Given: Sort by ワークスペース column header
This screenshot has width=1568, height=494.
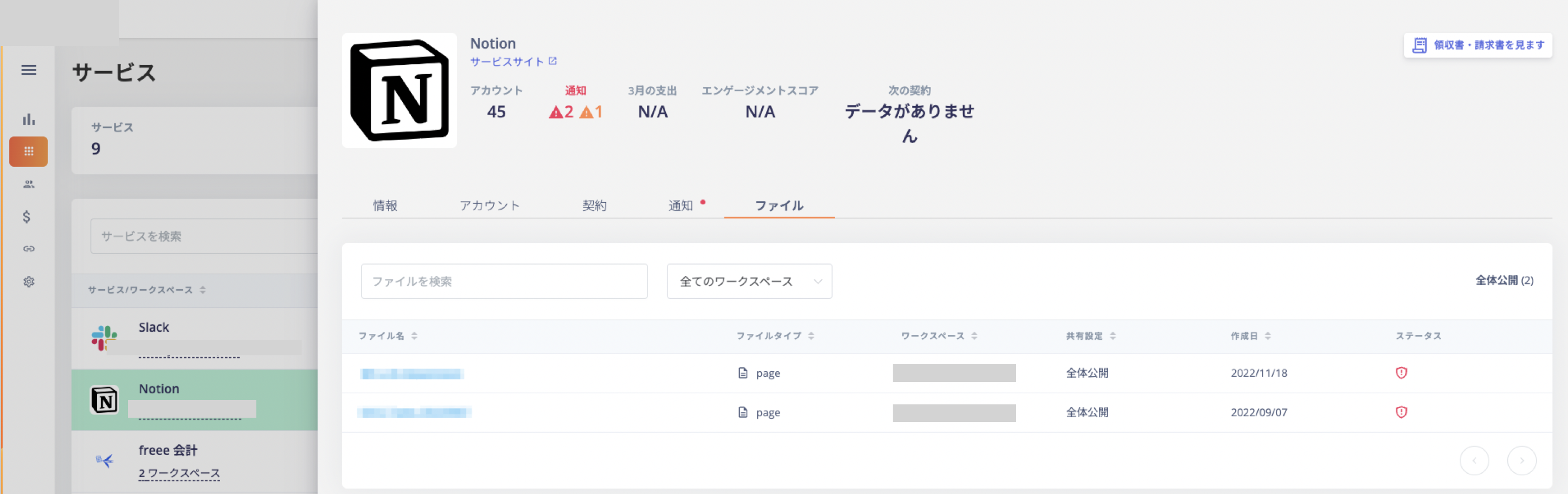Looking at the screenshot, I should coord(939,336).
